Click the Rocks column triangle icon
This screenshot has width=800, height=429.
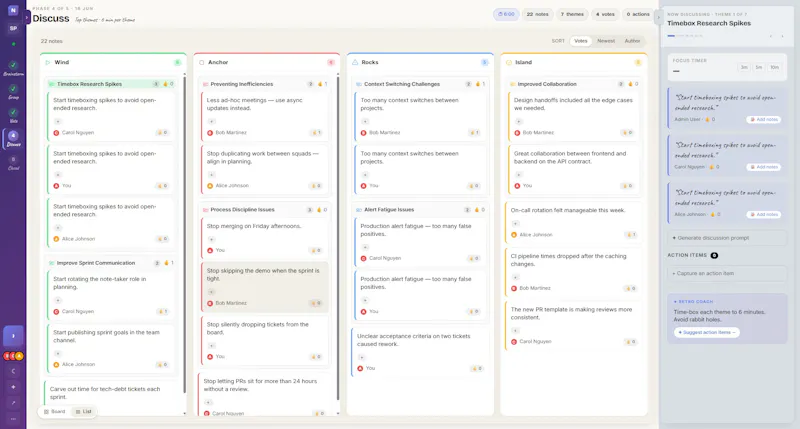(355, 62)
